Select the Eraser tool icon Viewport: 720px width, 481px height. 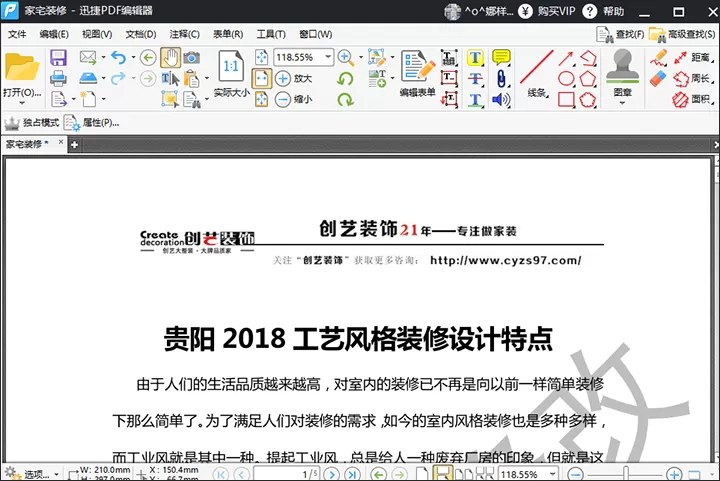pos(658,78)
